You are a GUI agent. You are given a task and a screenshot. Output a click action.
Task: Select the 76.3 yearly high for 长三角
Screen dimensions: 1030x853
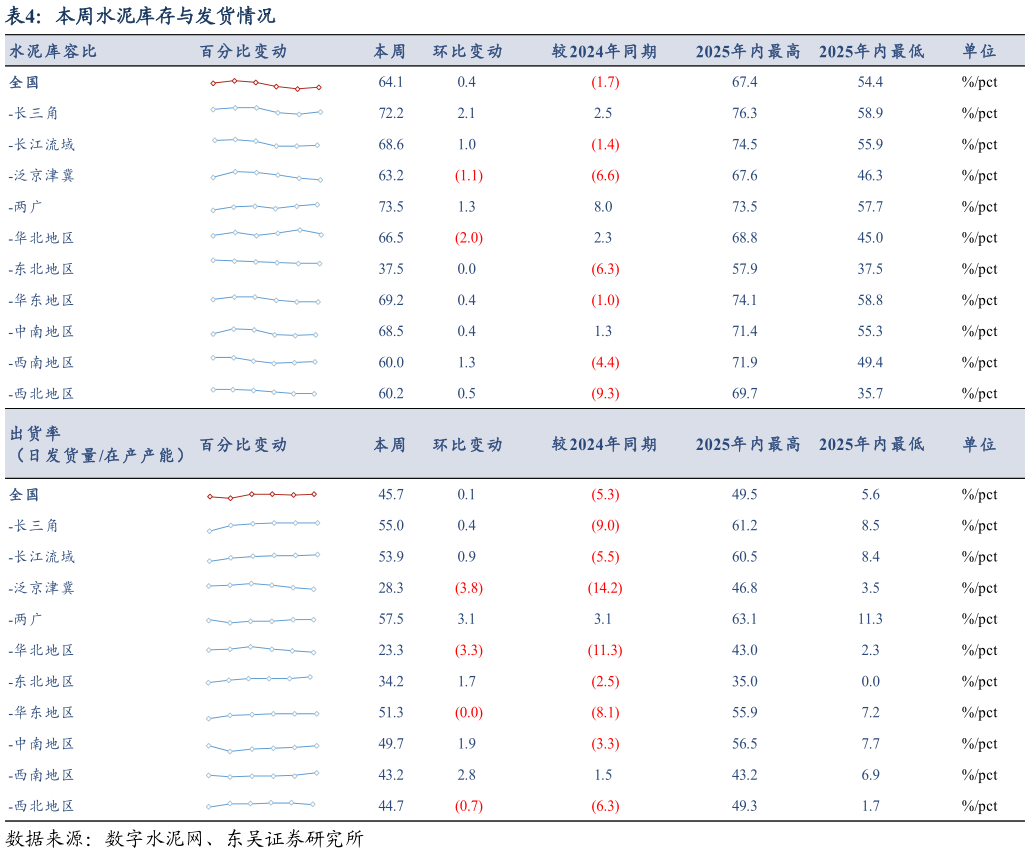pyautogui.click(x=744, y=113)
